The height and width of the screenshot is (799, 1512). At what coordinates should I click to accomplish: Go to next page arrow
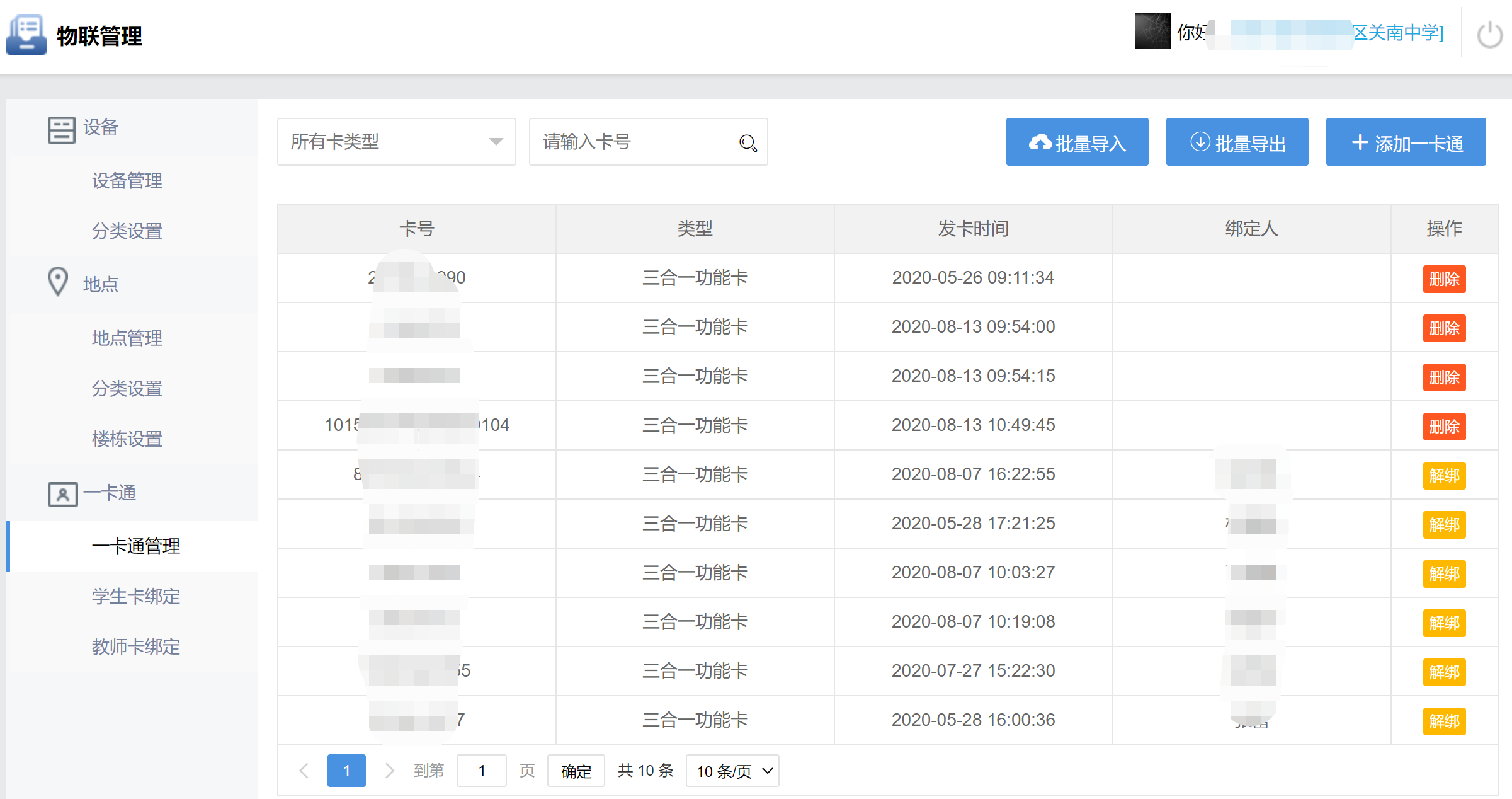(389, 770)
